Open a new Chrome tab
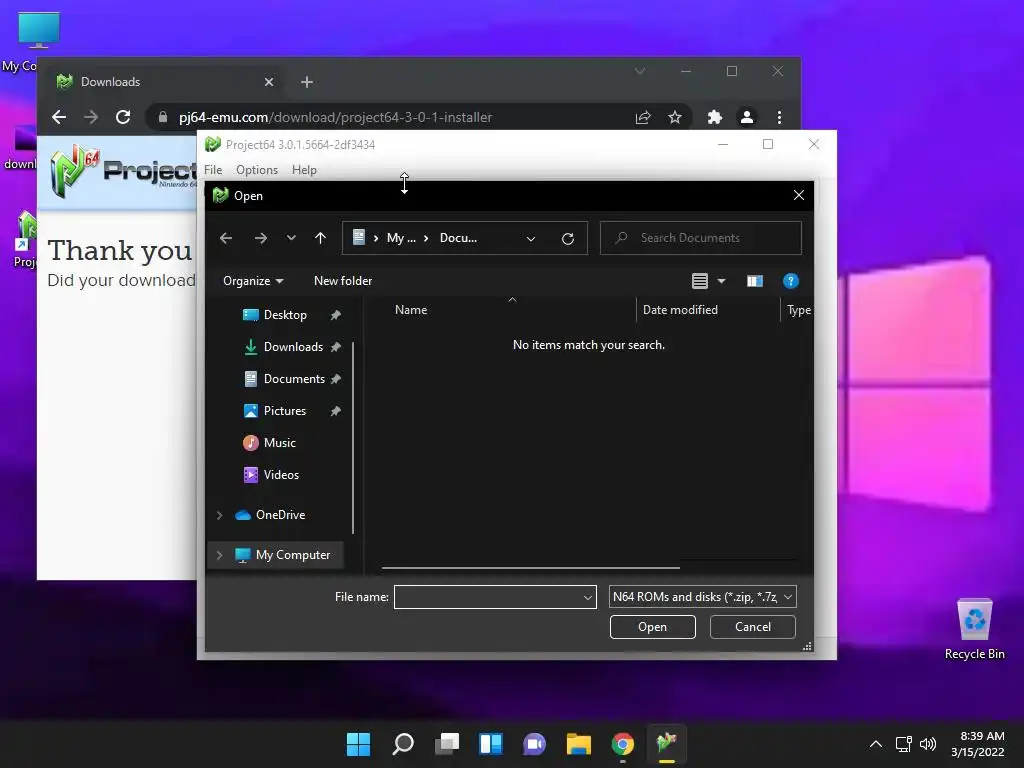Screen dimensions: 1024x768 307,82
